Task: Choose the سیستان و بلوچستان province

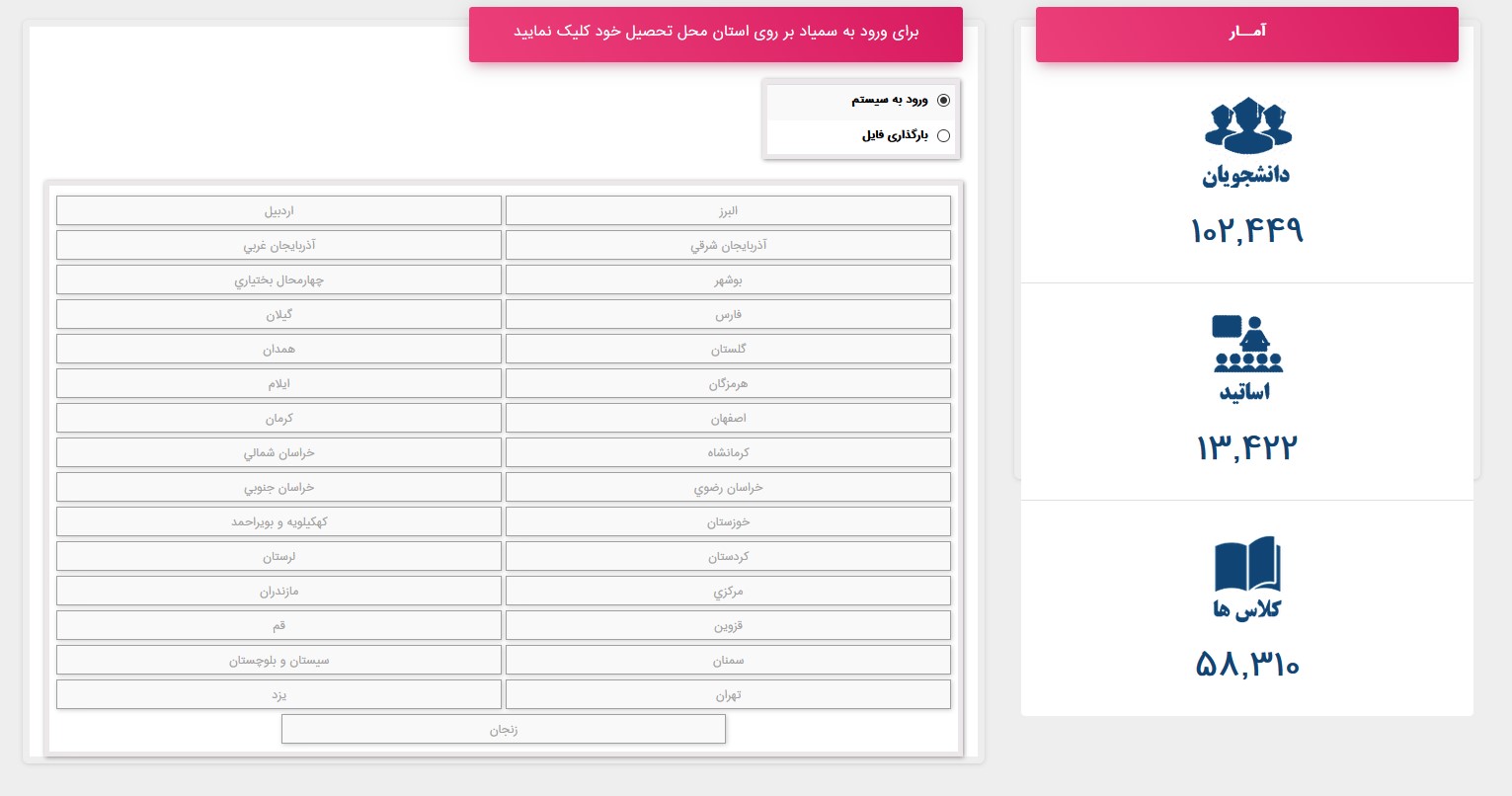Action: (x=279, y=660)
